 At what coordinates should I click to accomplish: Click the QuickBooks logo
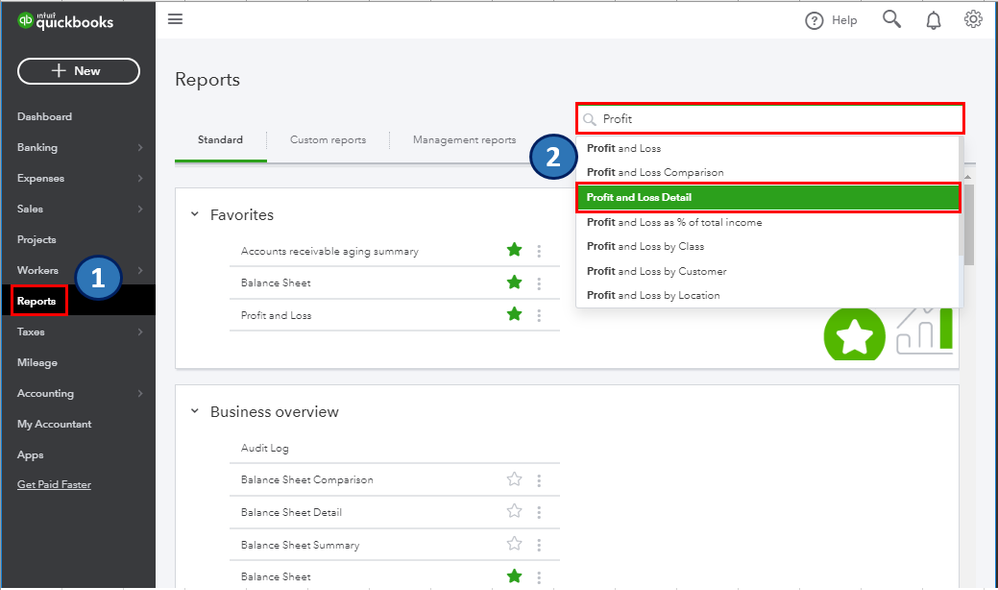(66, 21)
